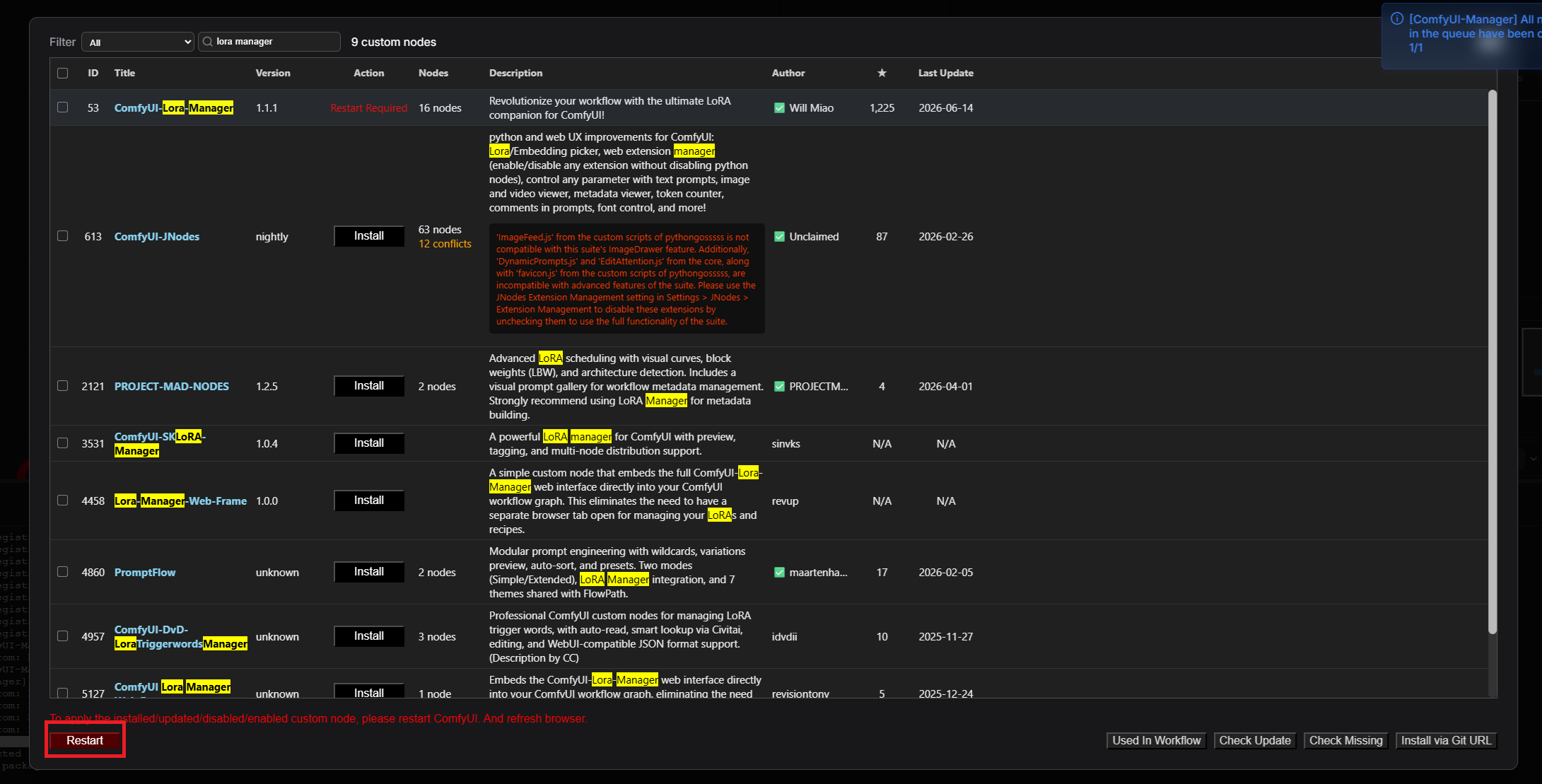Sort by the Nodes column header

tap(433, 73)
